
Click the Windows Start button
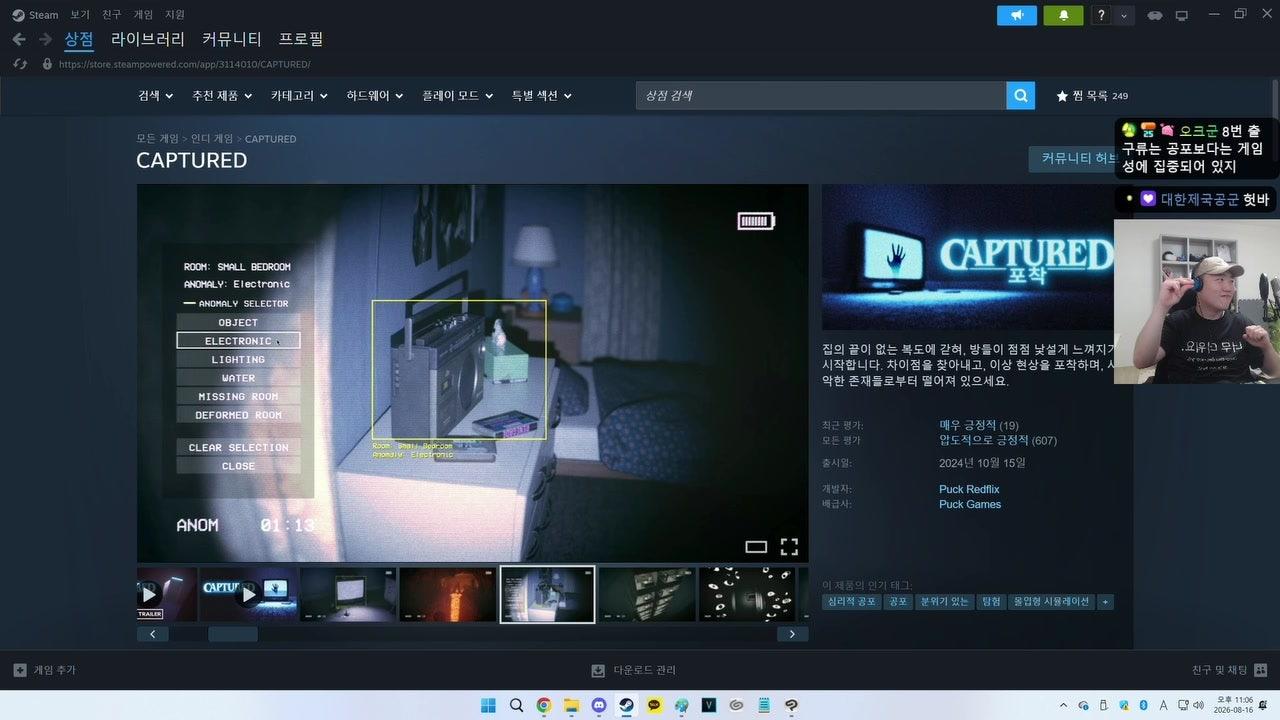488,705
